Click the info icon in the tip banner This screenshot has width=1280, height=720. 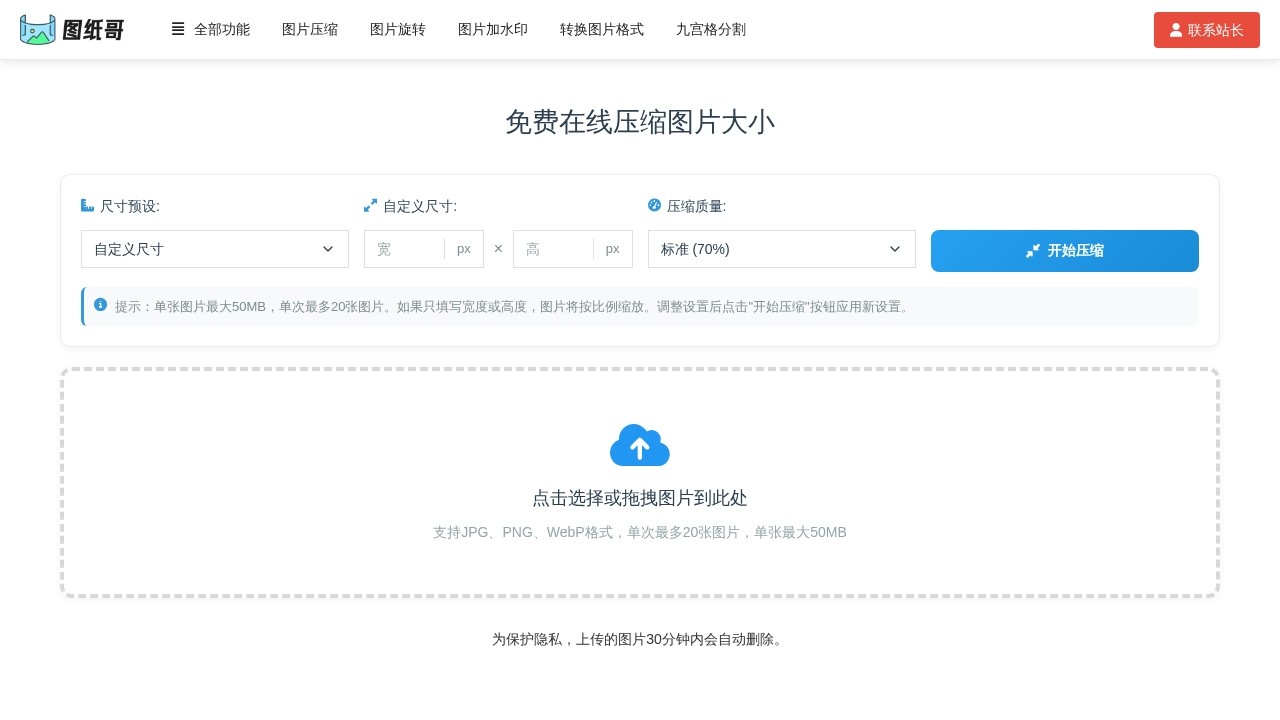(x=100, y=305)
